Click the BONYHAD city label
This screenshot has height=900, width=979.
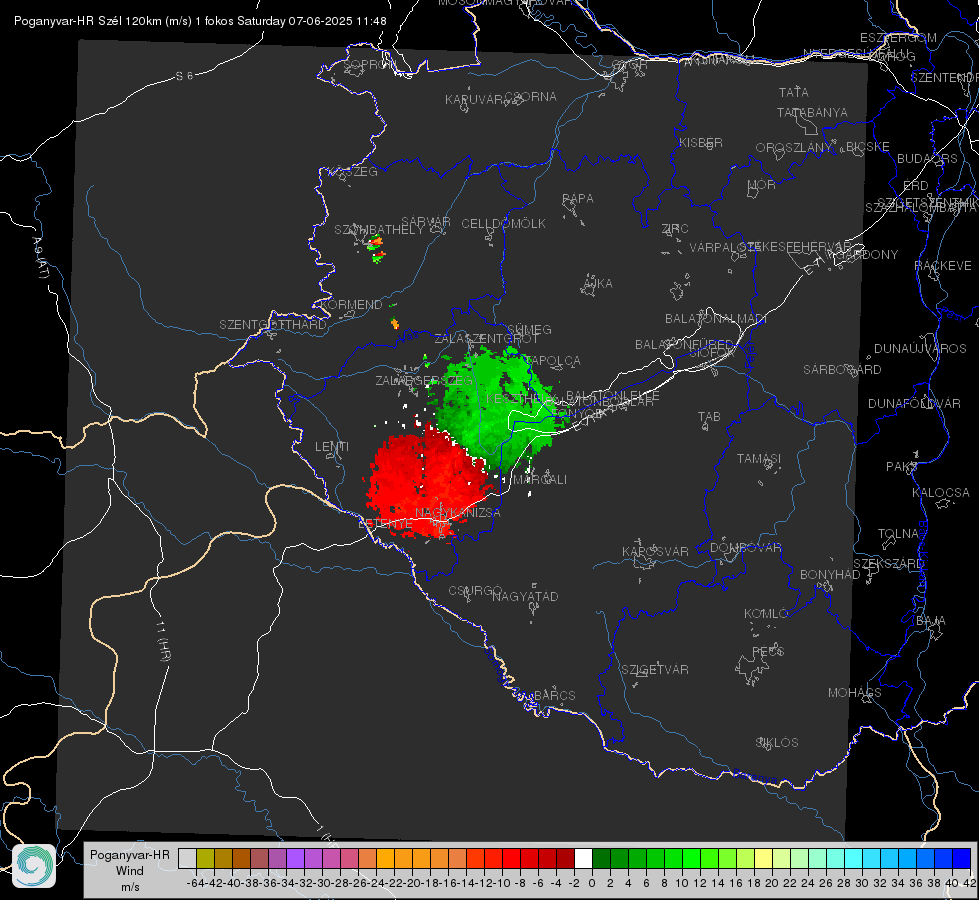click(x=830, y=575)
